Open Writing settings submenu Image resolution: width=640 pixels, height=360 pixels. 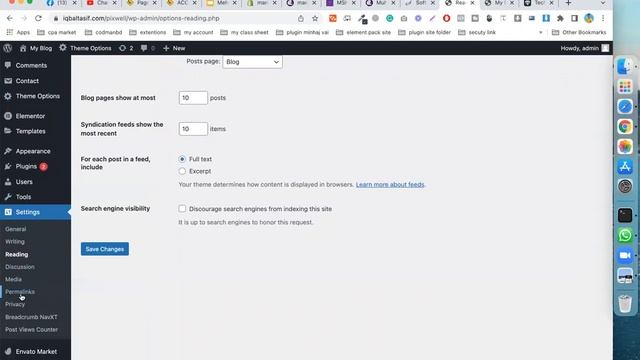point(15,242)
